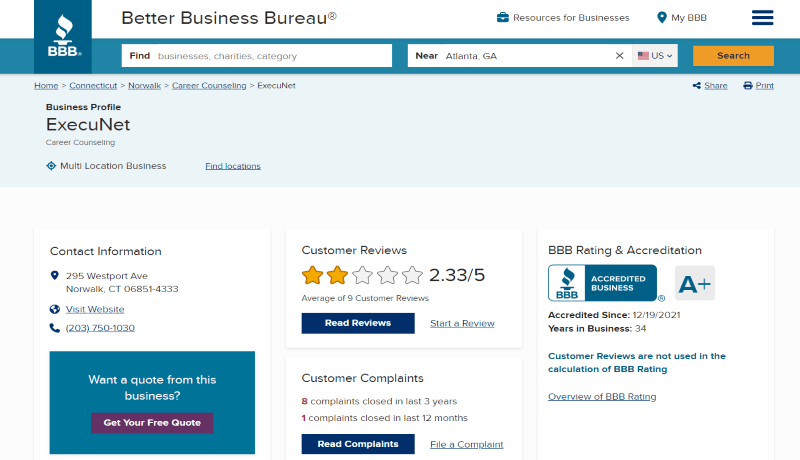The height and width of the screenshot is (460, 800).
Task: Click the briefcase icon by Resources for Businesses
Action: point(503,17)
